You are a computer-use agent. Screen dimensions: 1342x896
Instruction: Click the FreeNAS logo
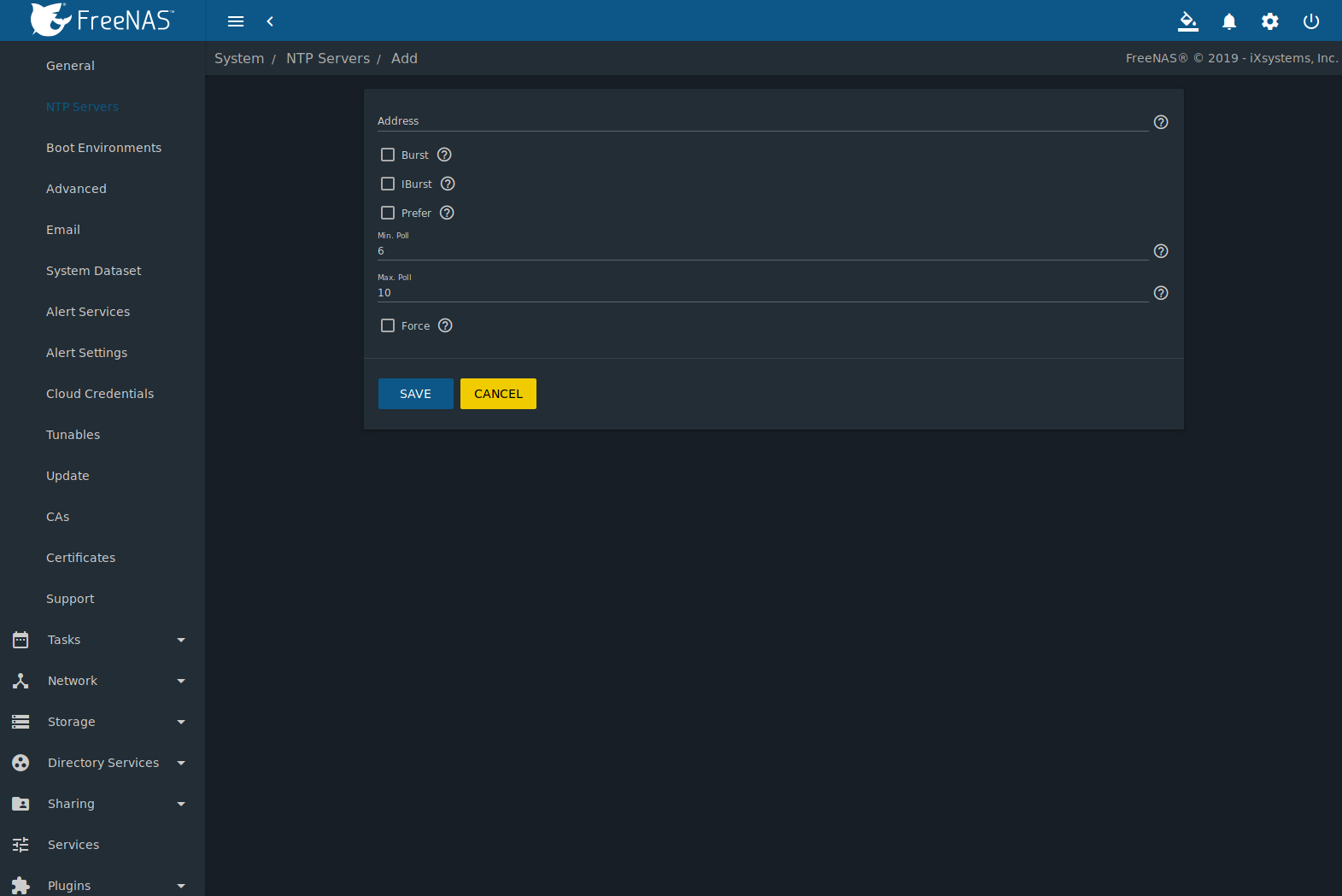point(103,20)
